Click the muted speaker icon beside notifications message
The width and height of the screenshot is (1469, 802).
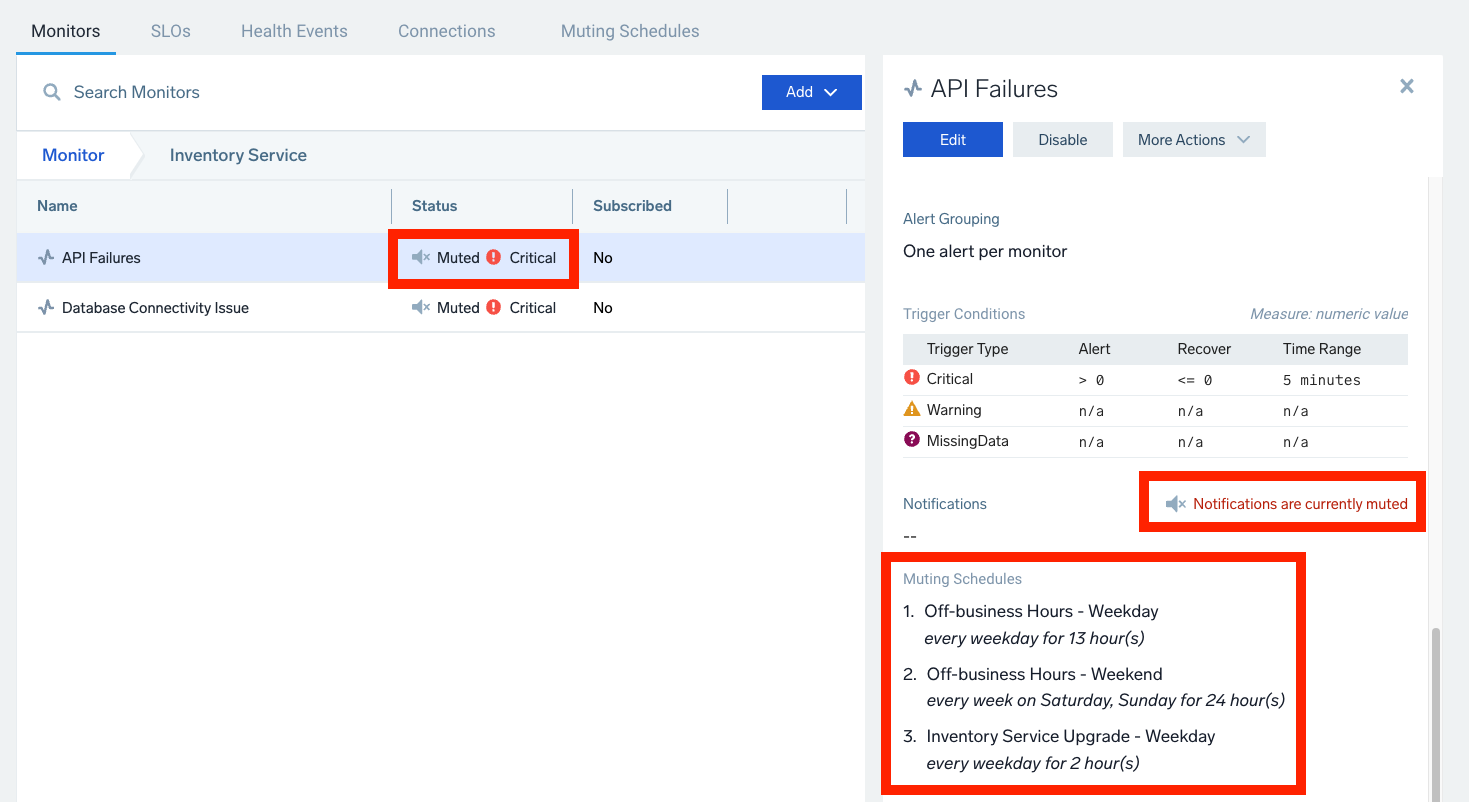(1175, 504)
